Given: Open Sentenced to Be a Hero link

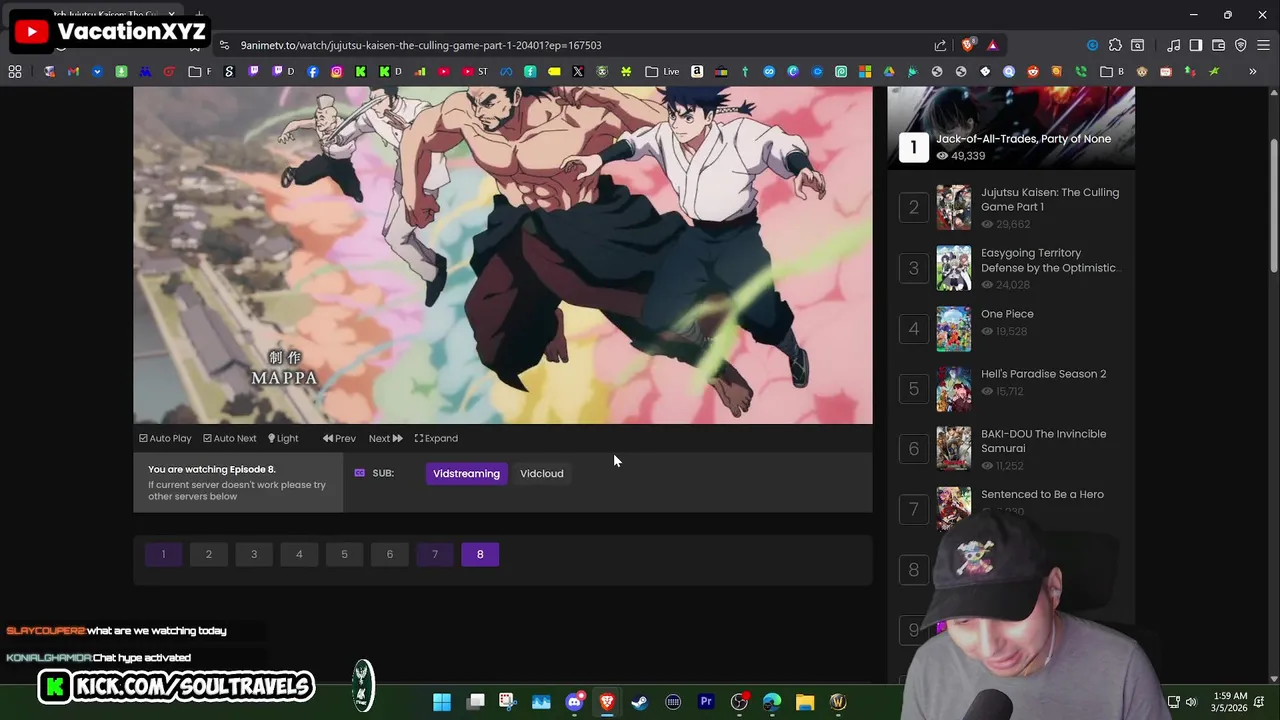Looking at the screenshot, I should (x=1042, y=494).
